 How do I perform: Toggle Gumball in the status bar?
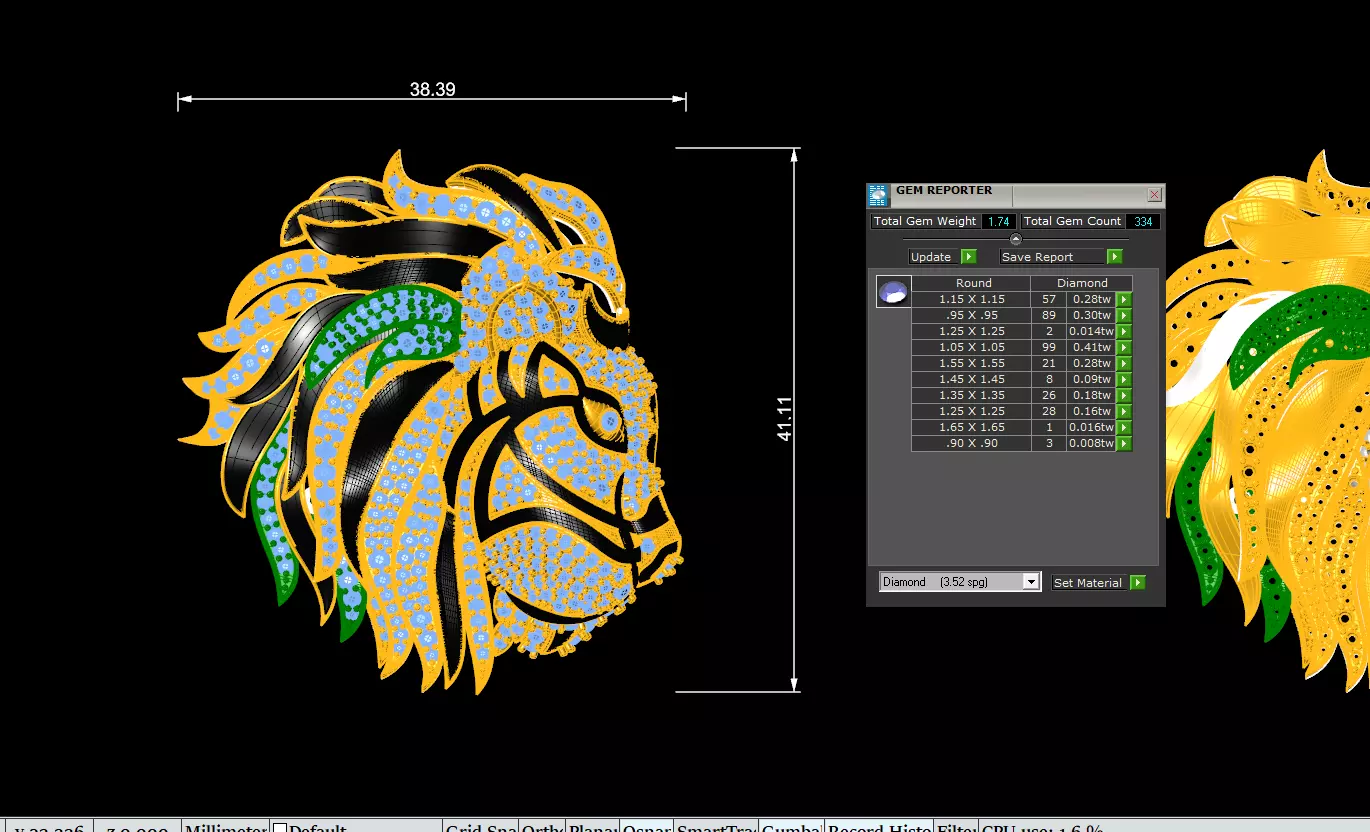[791, 827]
